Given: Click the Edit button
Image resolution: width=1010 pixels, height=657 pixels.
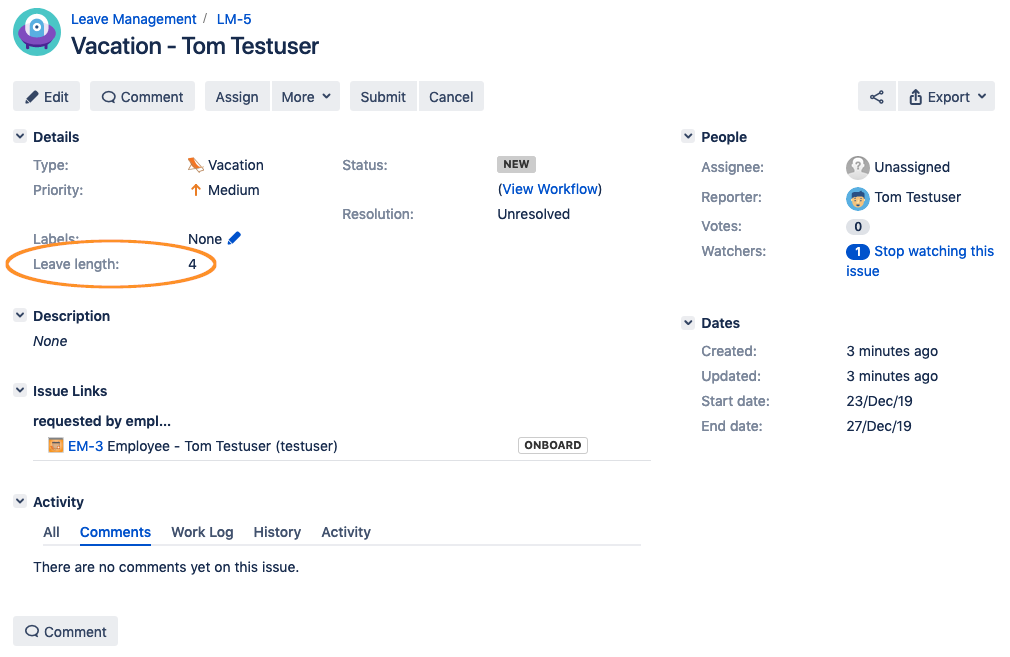Looking at the screenshot, I should coord(46,97).
